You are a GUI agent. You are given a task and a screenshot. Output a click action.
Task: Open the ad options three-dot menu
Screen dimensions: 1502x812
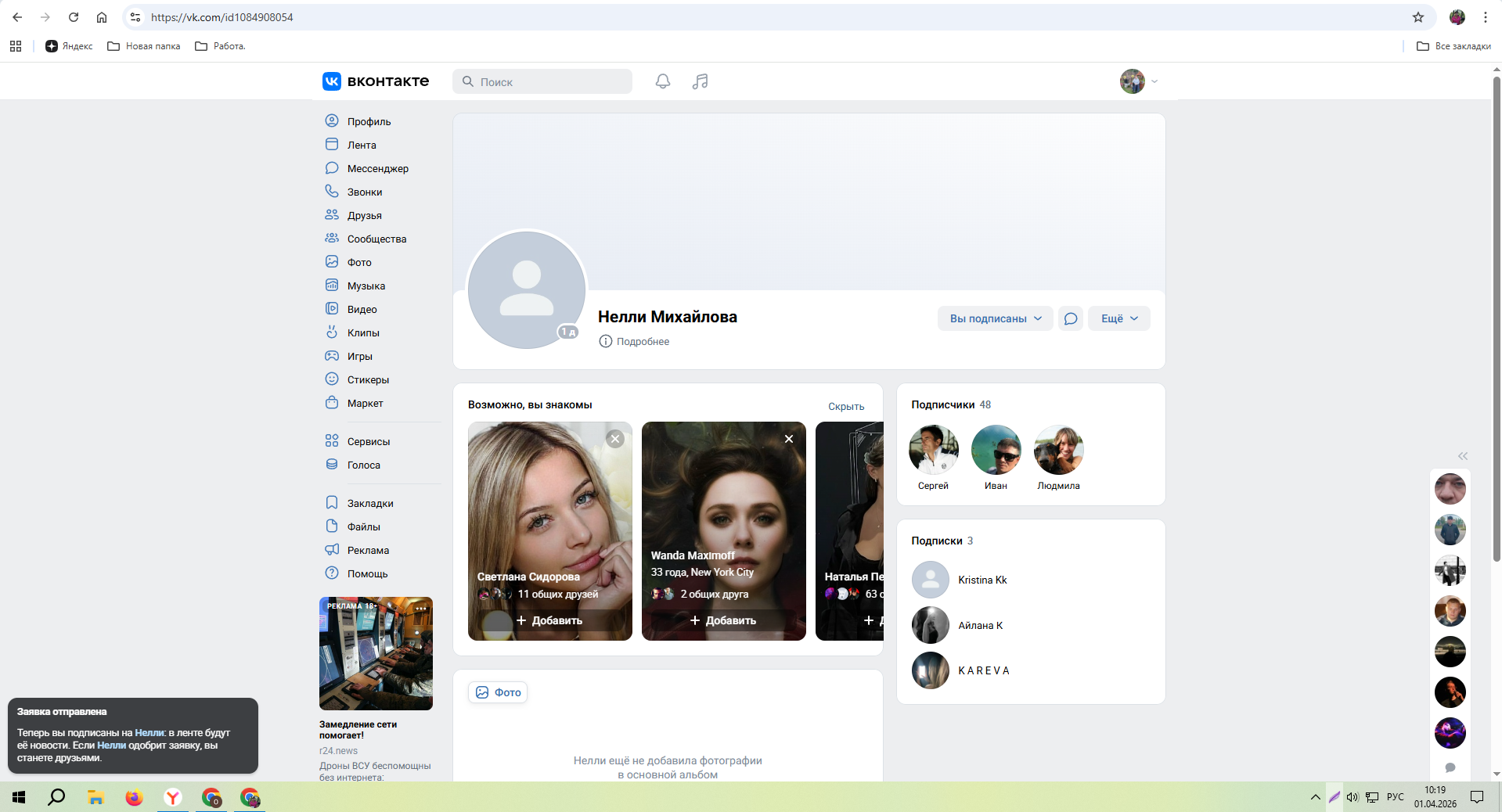coord(421,608)
